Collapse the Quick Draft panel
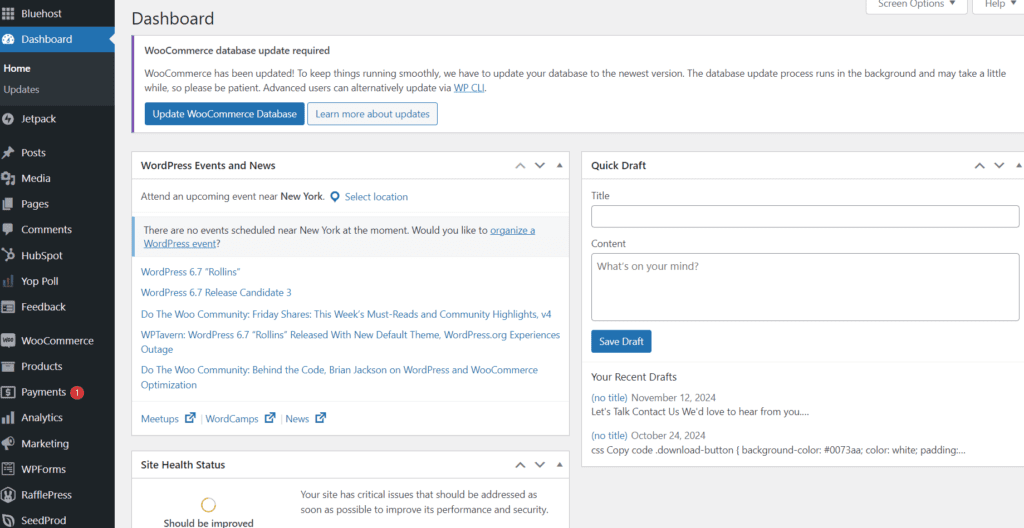Image resolution: width=1024 pixels, height=528 pixels. coord(1019,165)
